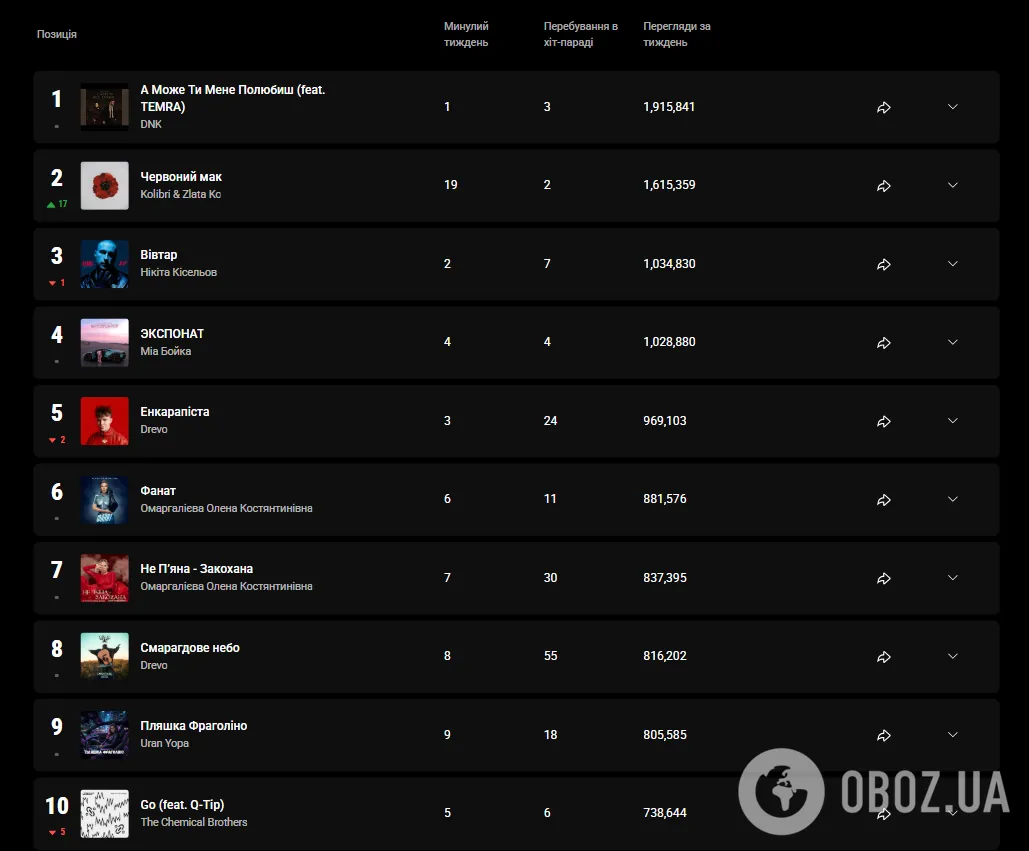Open dropdown chevron for Енкарапіста row
This screenshot has height=851, width=1029.
pos(953,421)
